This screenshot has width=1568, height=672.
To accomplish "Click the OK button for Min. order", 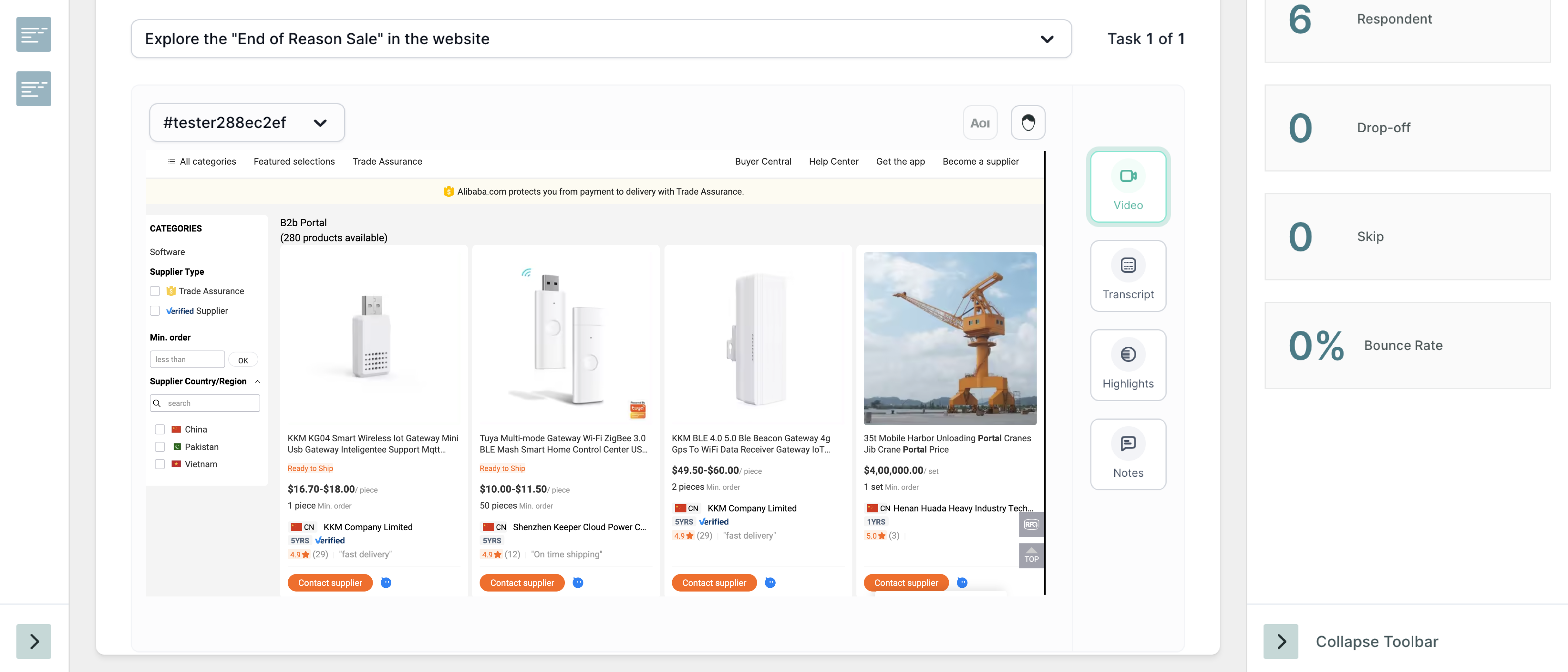I will (243, 360).
